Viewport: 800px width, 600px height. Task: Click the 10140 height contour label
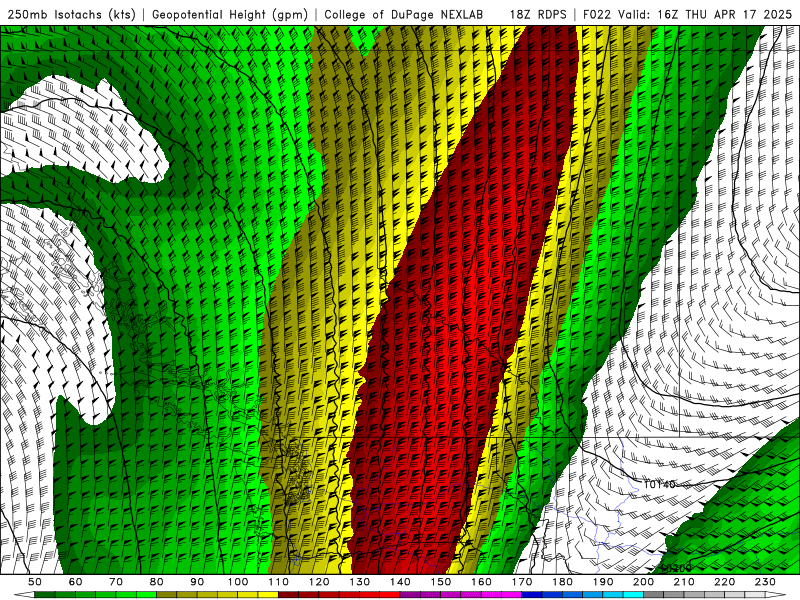tap(660, 484)
